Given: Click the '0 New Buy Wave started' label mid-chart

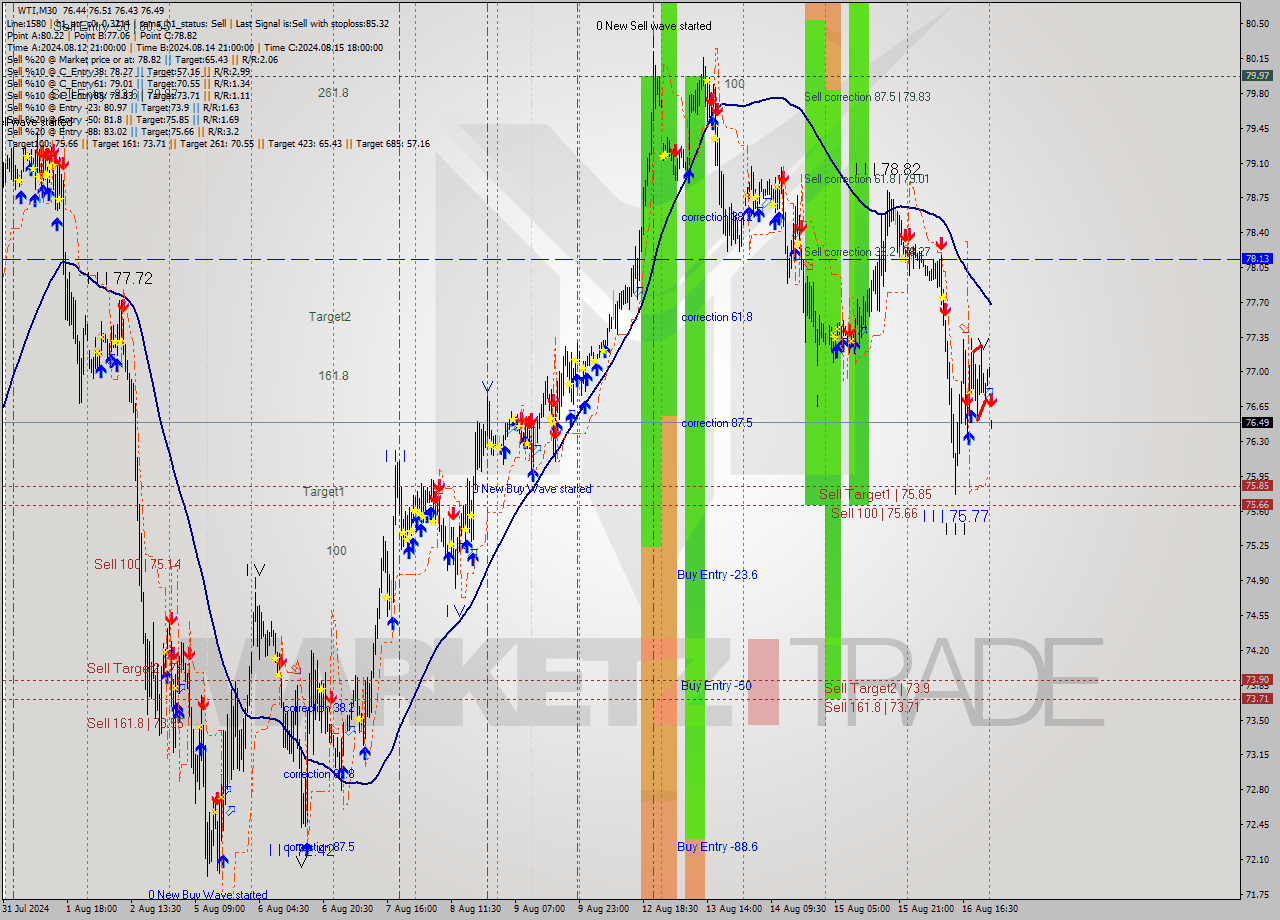Looking at the screenshot, I should [x=532, y=489].
